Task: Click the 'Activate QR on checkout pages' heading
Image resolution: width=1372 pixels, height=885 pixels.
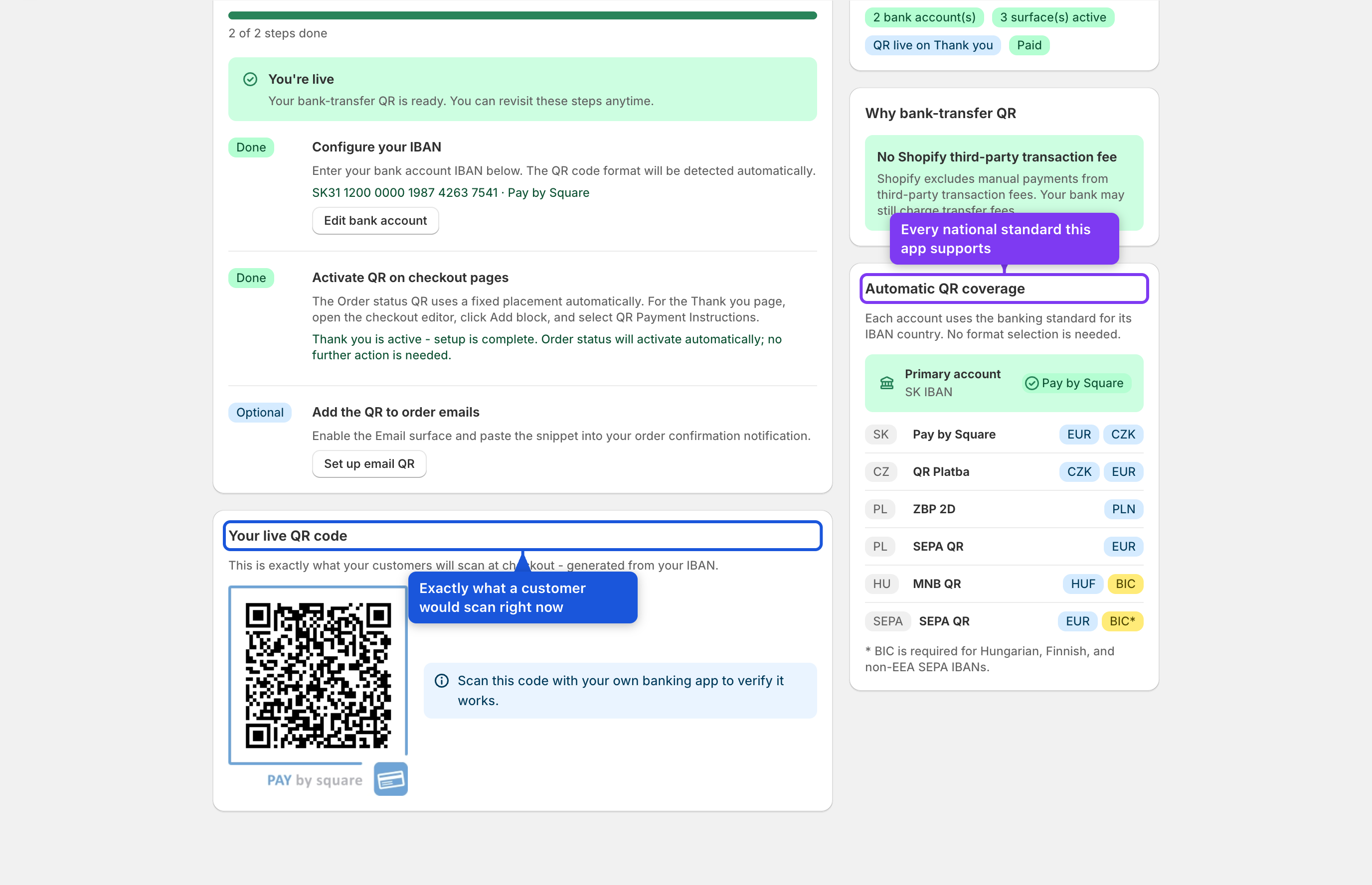Action: click(410, 278)
